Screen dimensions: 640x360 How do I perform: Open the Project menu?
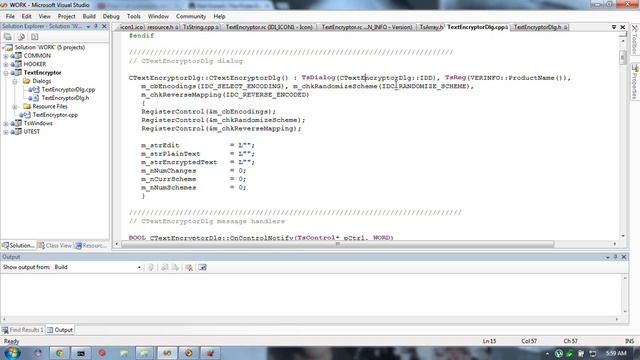click(67, 16)
